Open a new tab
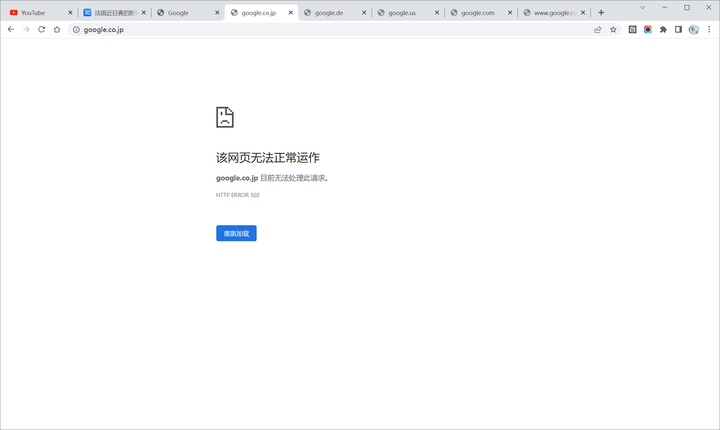The image size is (720, 430). click(601, 12)
